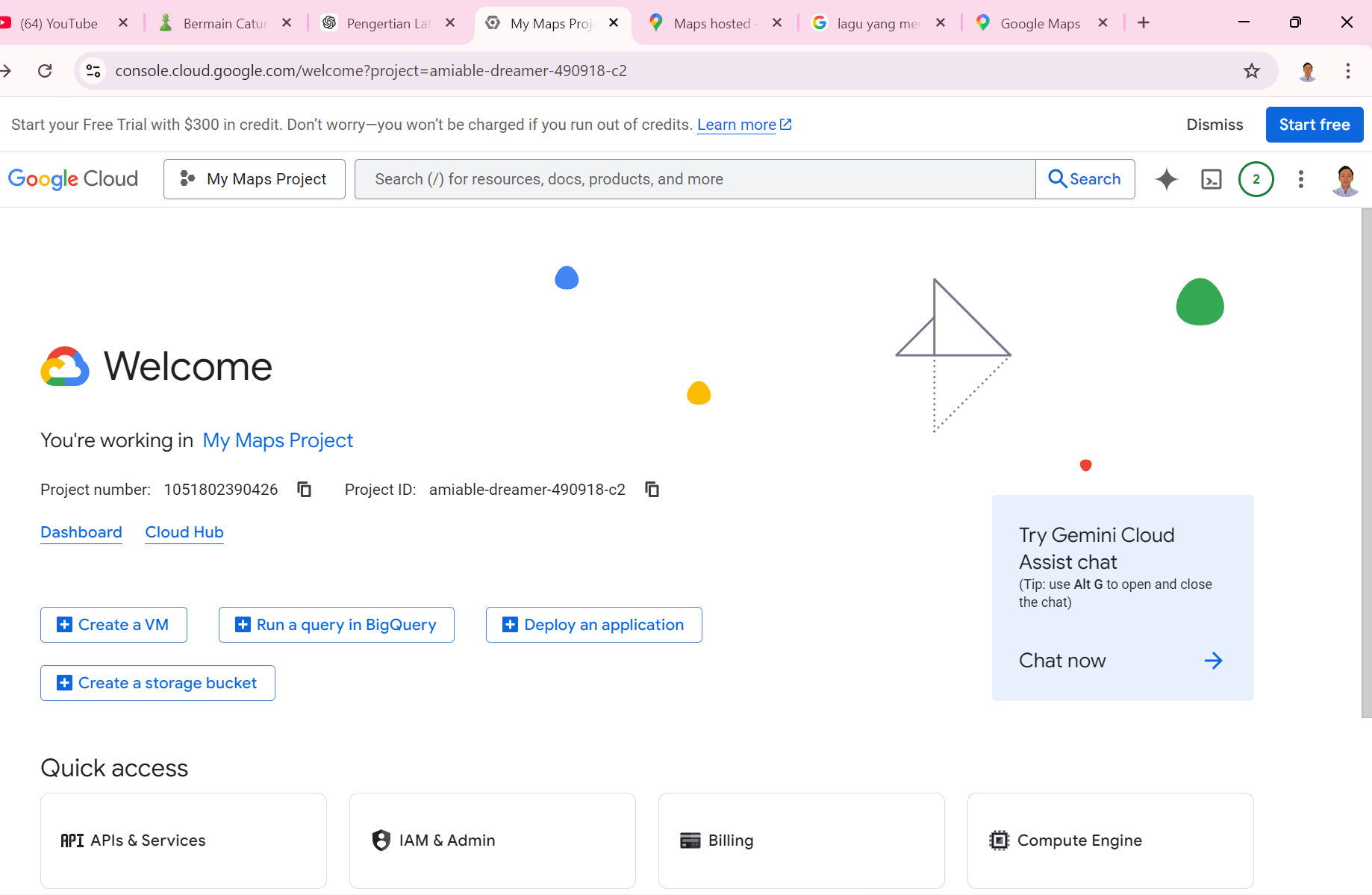
Task: Open Chrome's three-dot menu
Action: pyautogui.click(x=1347, y=71)
